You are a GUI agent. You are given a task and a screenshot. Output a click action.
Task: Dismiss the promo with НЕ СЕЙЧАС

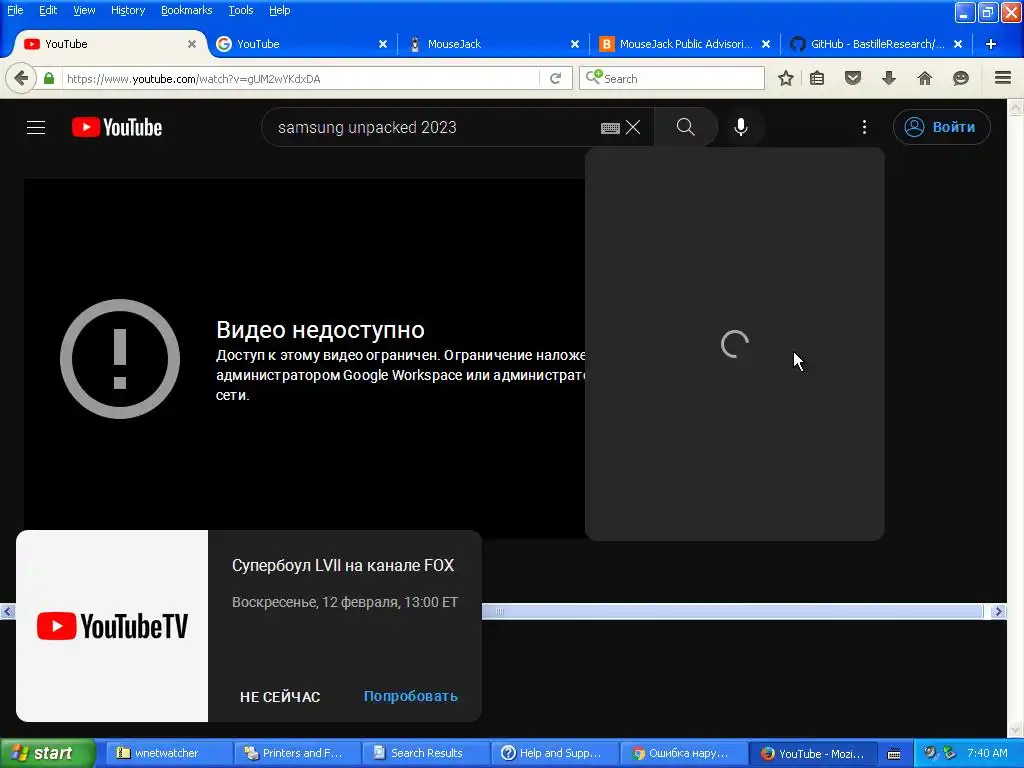(x=280, y=697)
